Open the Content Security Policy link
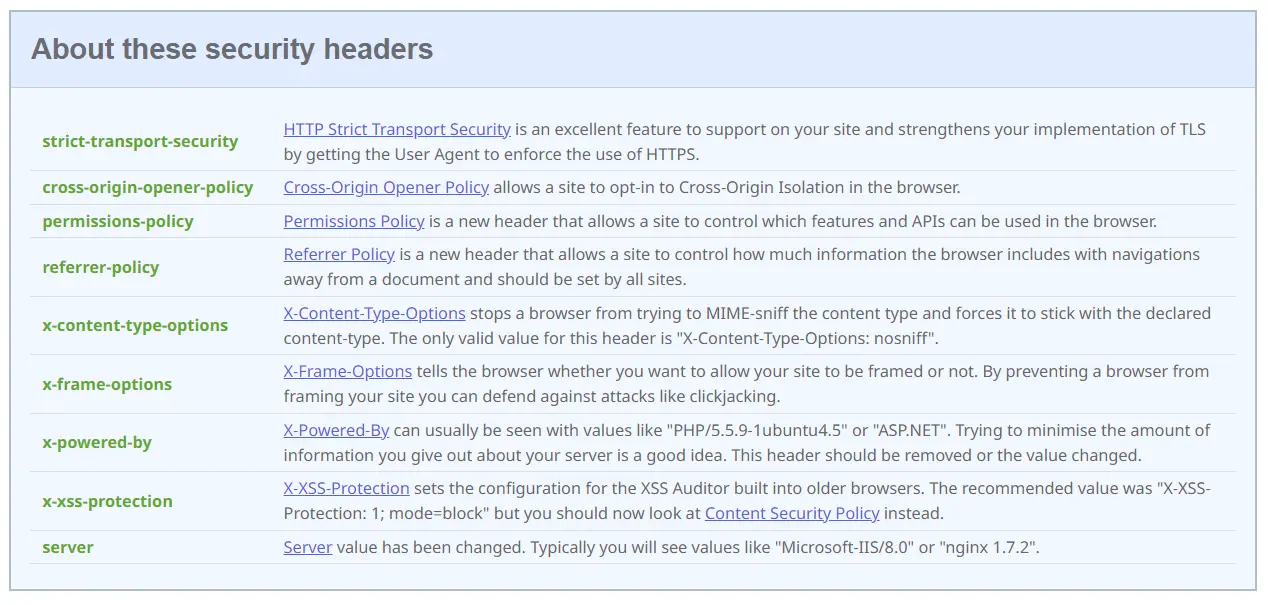The image size is (1268, 605). 792,514
